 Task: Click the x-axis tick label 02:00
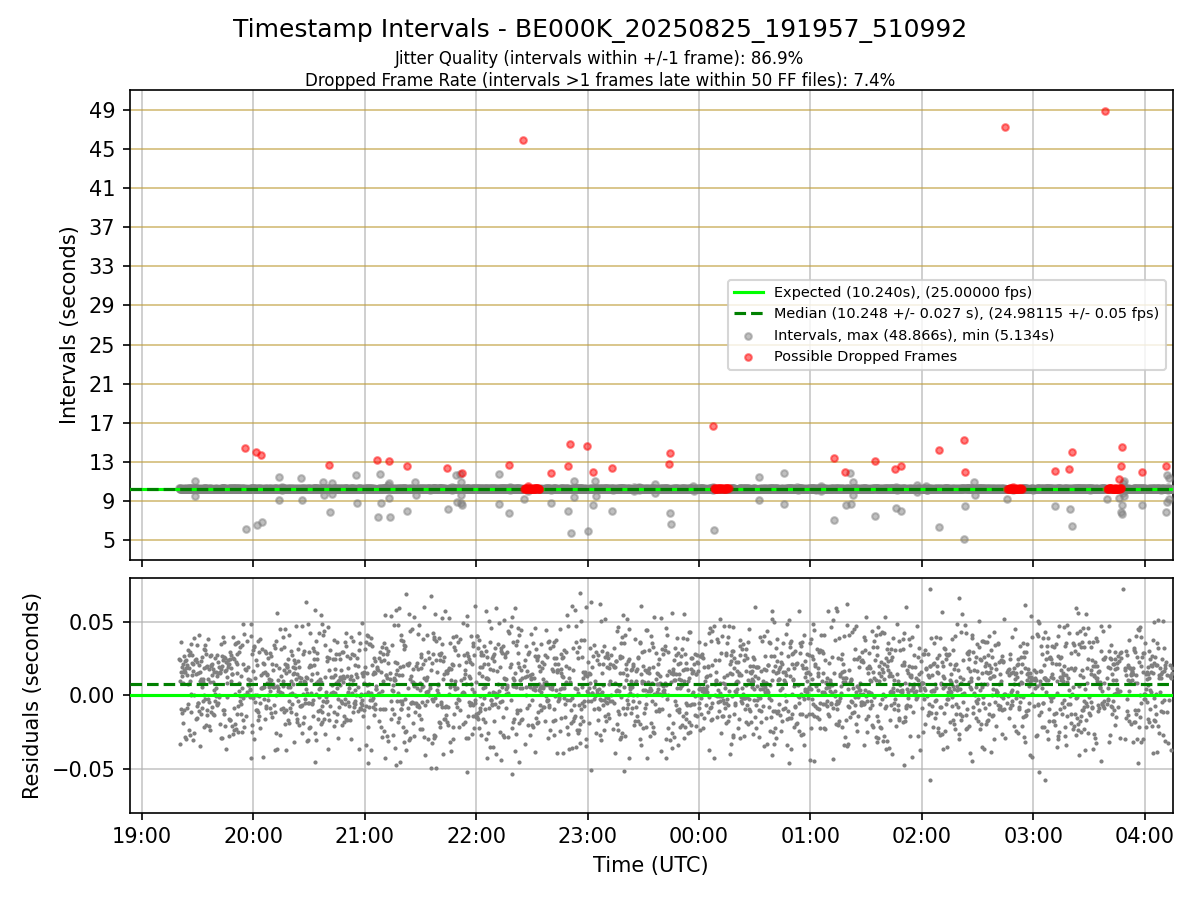tap(921, 835)
